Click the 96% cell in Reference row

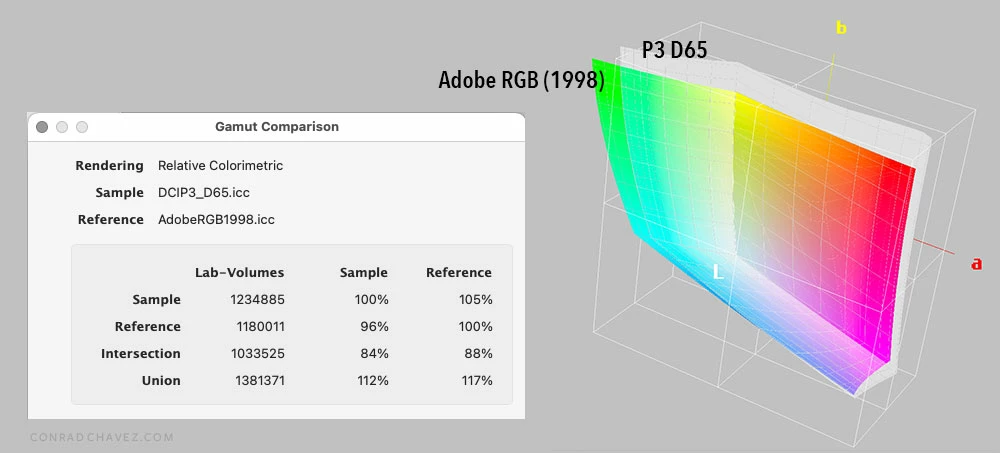click(x=374, y=327)
